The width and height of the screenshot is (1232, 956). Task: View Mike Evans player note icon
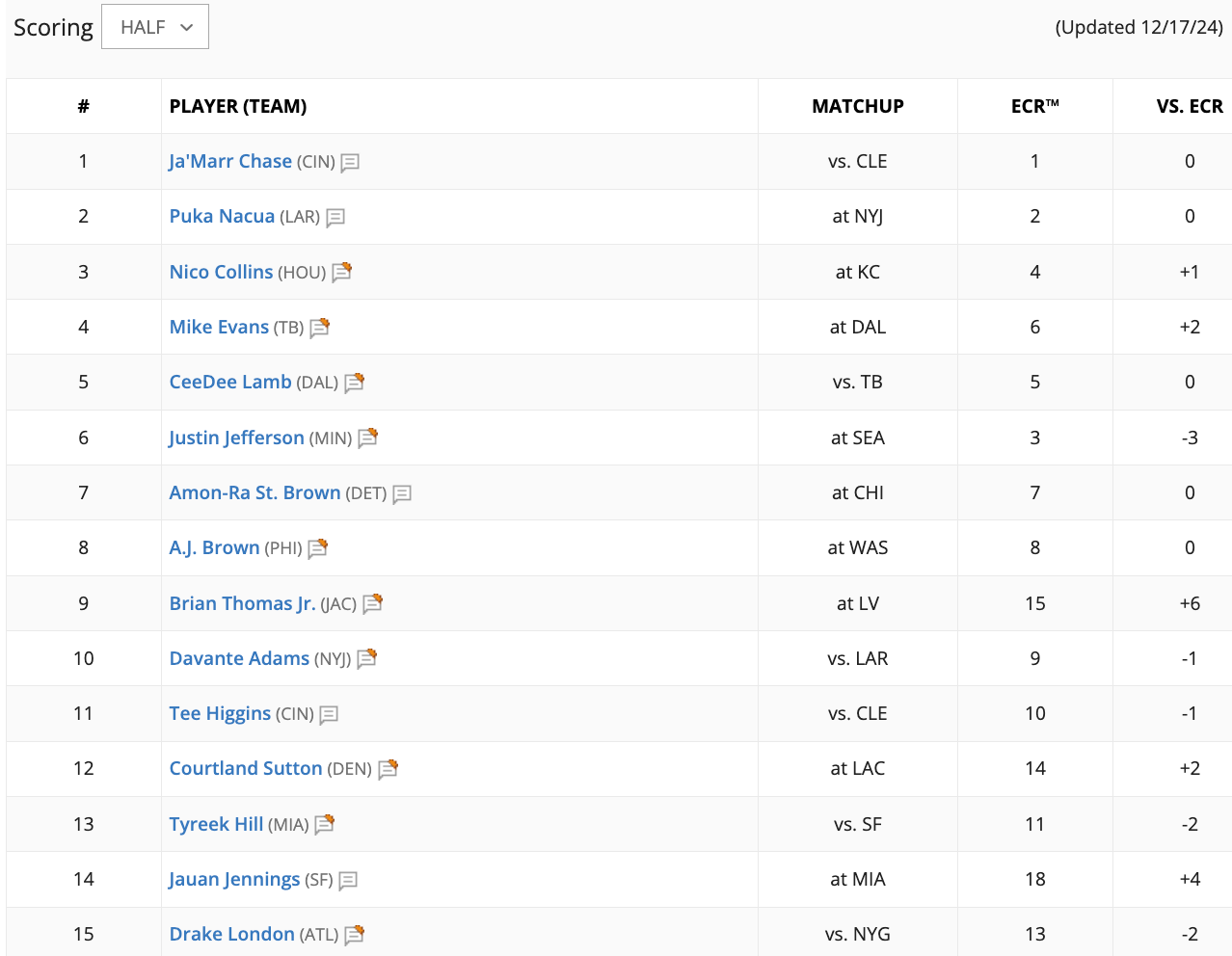[x=319, y=328]
